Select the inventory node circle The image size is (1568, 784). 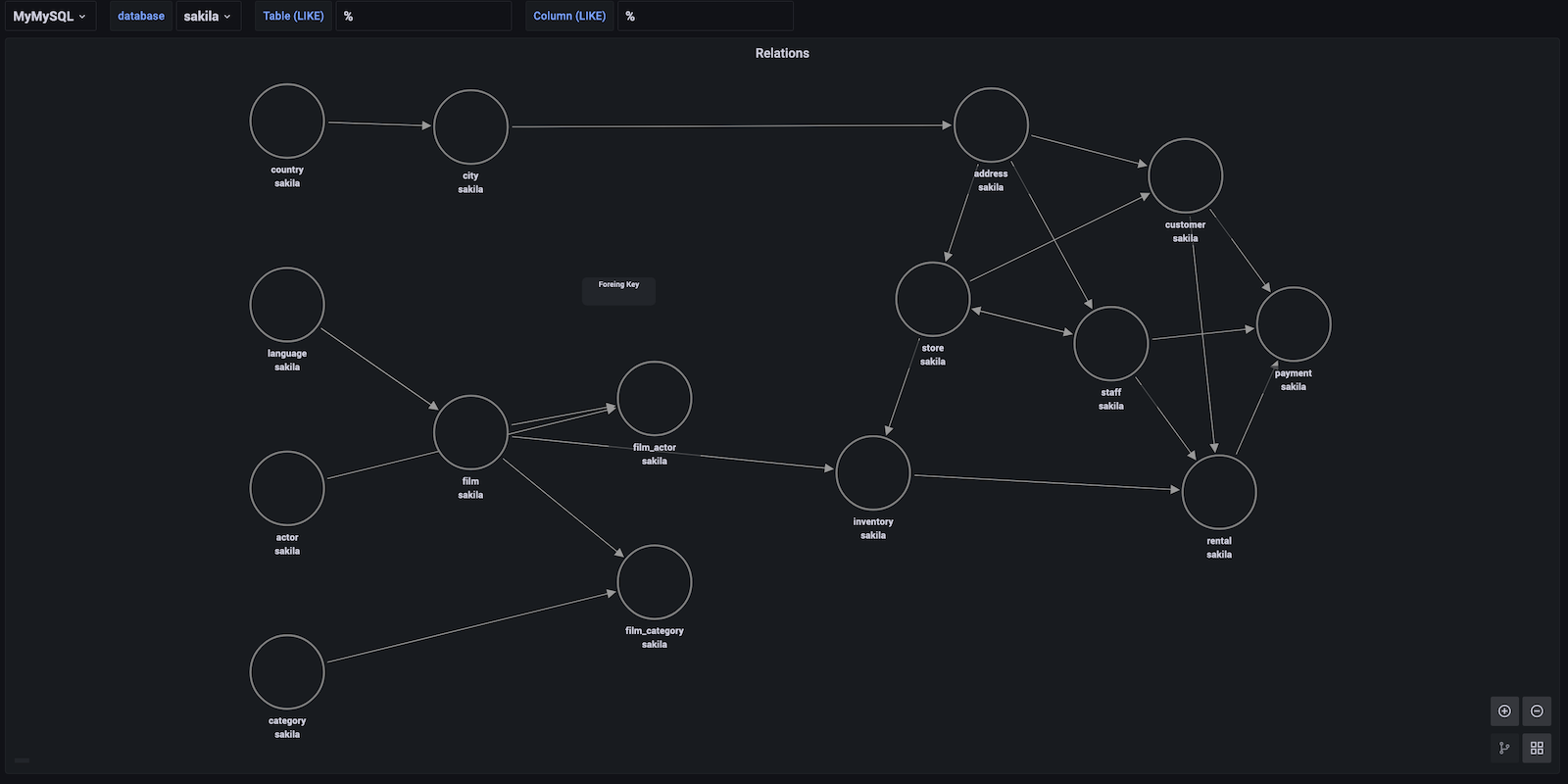coord(873,473)
